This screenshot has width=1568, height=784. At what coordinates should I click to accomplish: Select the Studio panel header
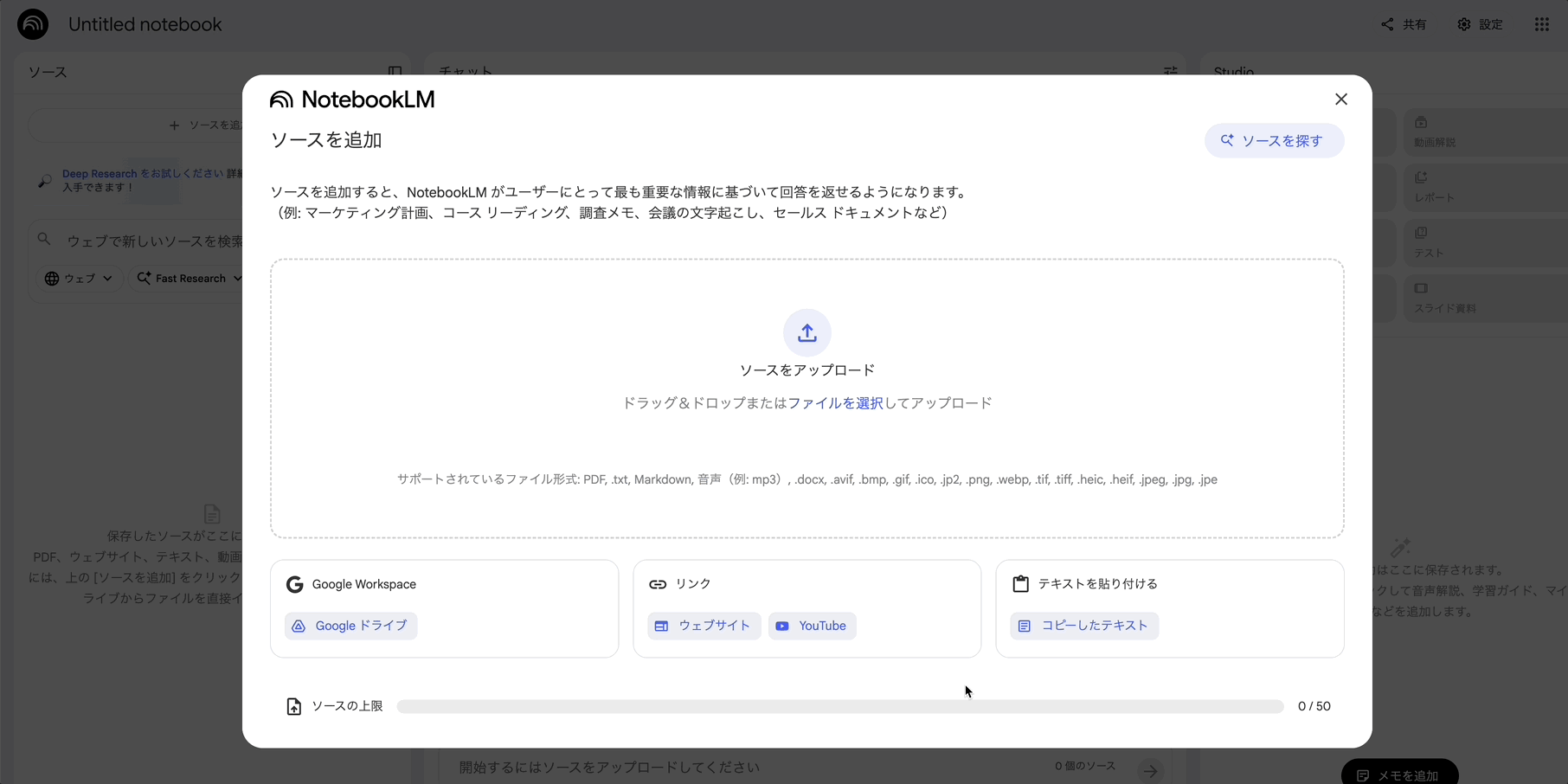(1232, 73)
